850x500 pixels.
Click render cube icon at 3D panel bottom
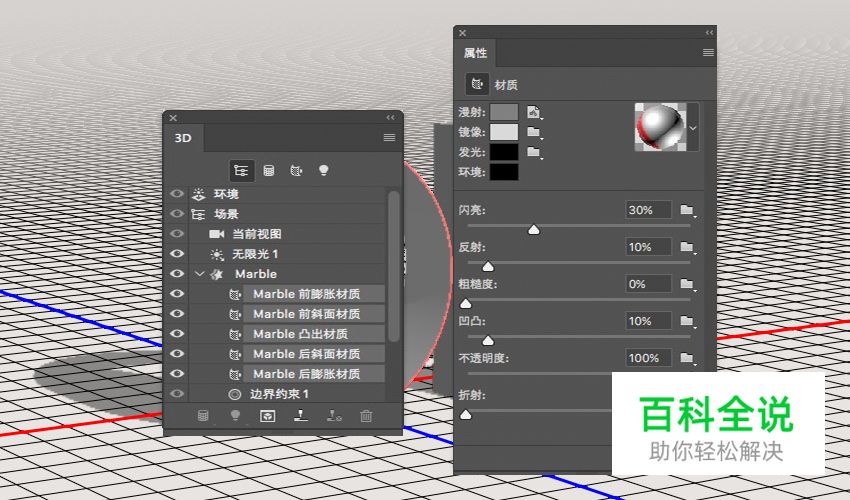point(268,416)
